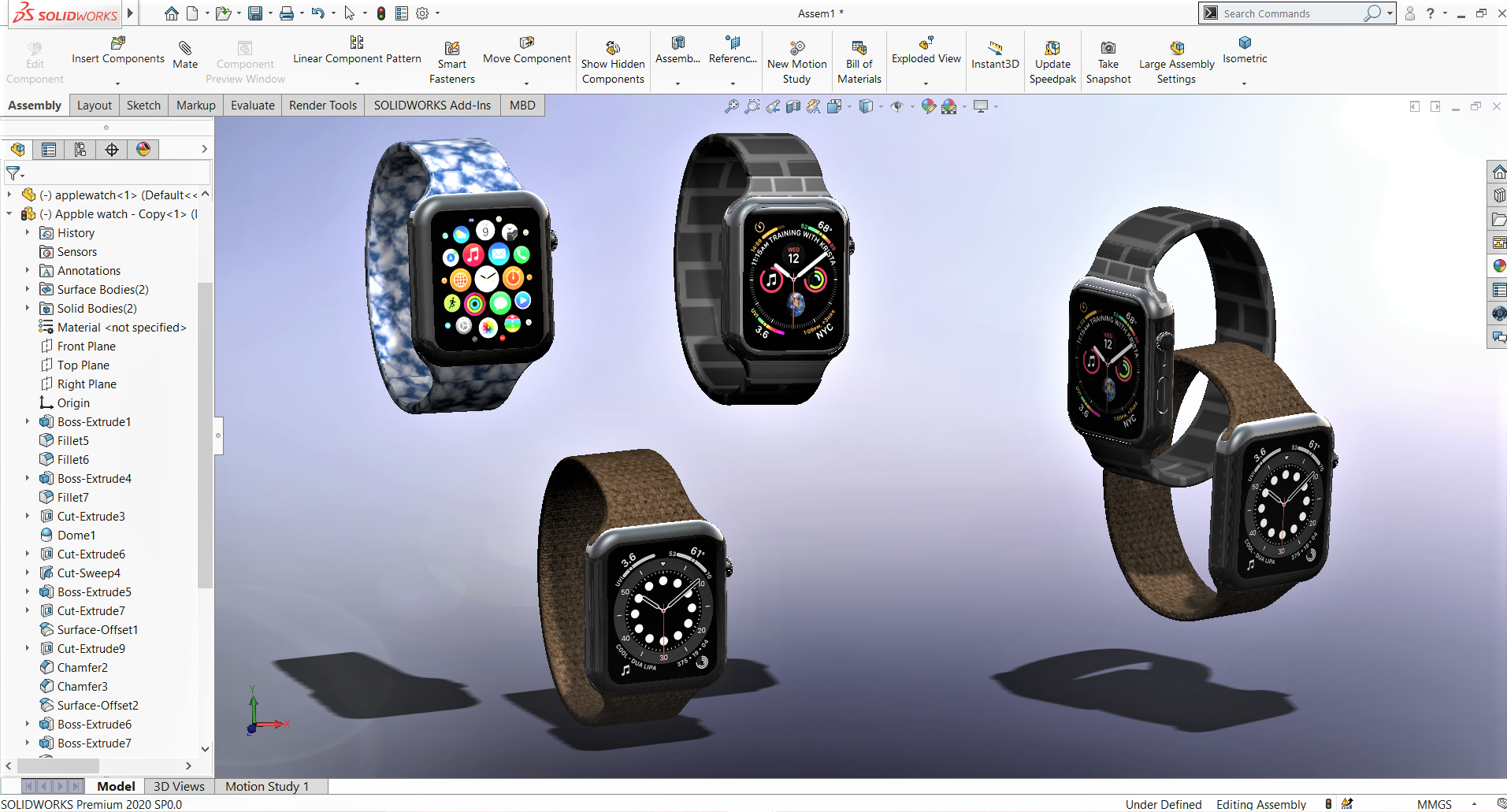Open the Reference Geometry tool
Image resolution: width=1507 pixels, height=812 pixels.
click(x=733, y=50)
